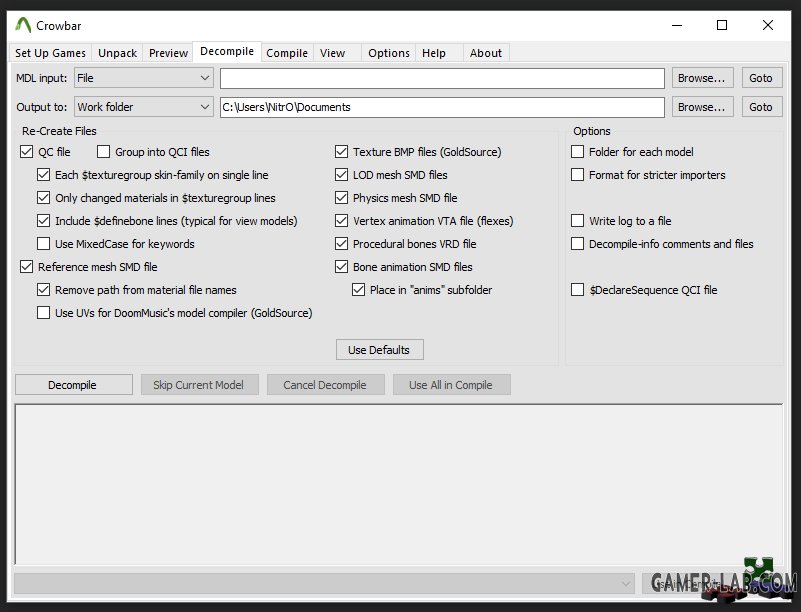Enable Decompile-info comments and files
This screenshot has height=612, width=801.
577,244
